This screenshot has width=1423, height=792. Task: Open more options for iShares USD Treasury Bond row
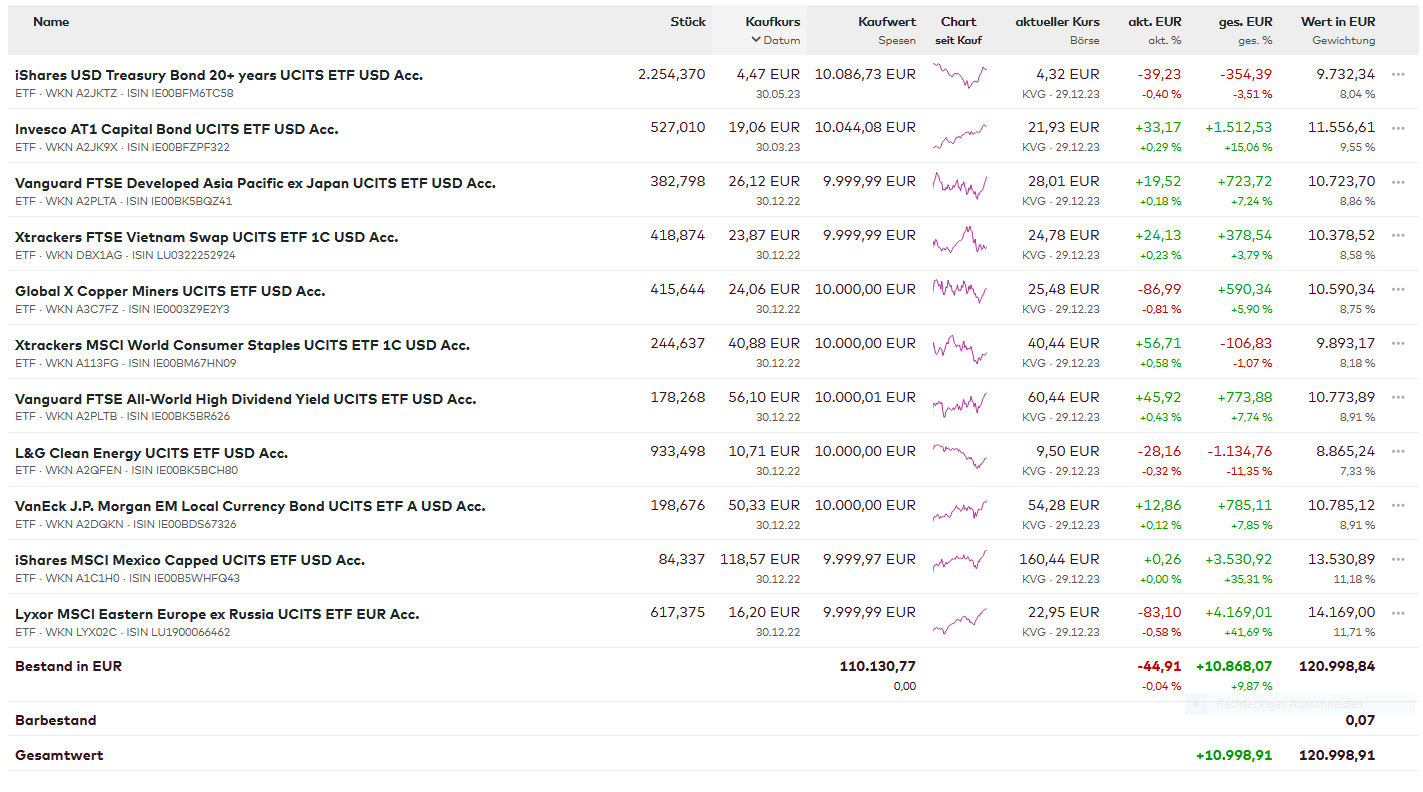click(1398, 74)
